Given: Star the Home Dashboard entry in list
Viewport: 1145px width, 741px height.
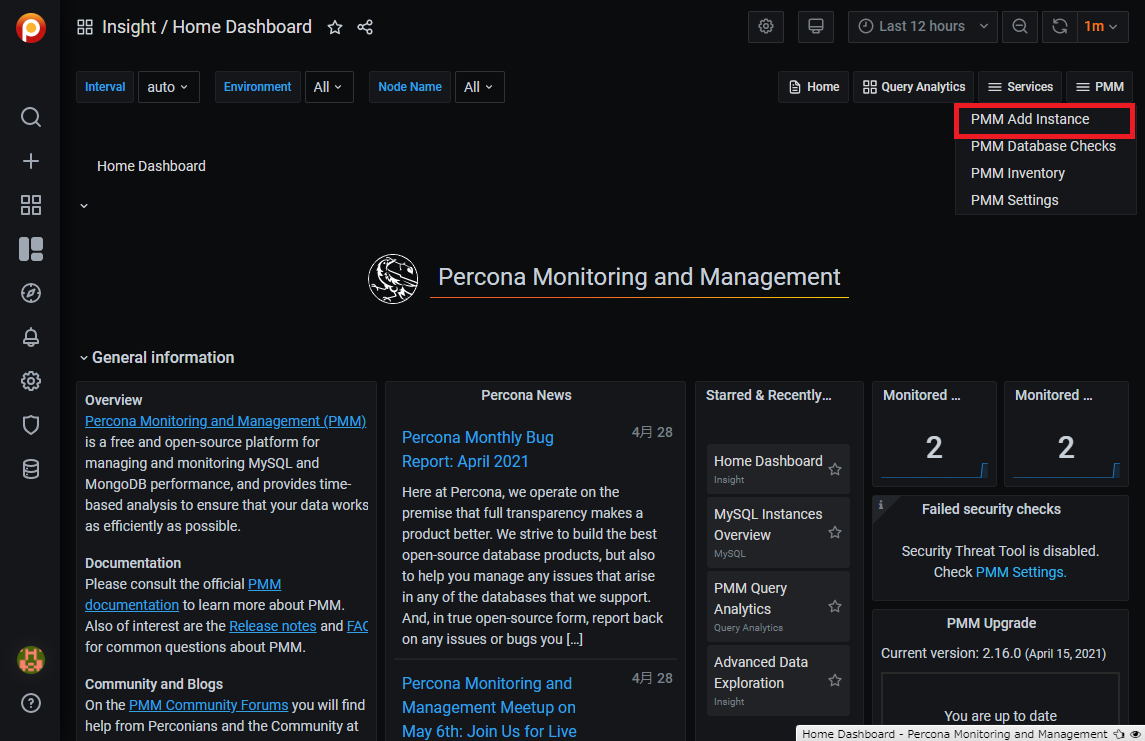Looking at the screenshot, I should tap(835, 469).
